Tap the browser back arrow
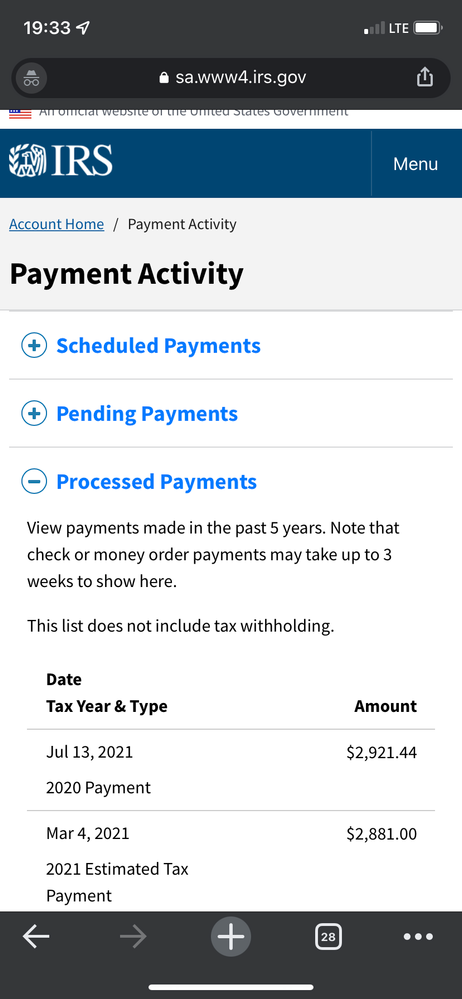Screen dimensions: 462x999 [x=36, y=937]
